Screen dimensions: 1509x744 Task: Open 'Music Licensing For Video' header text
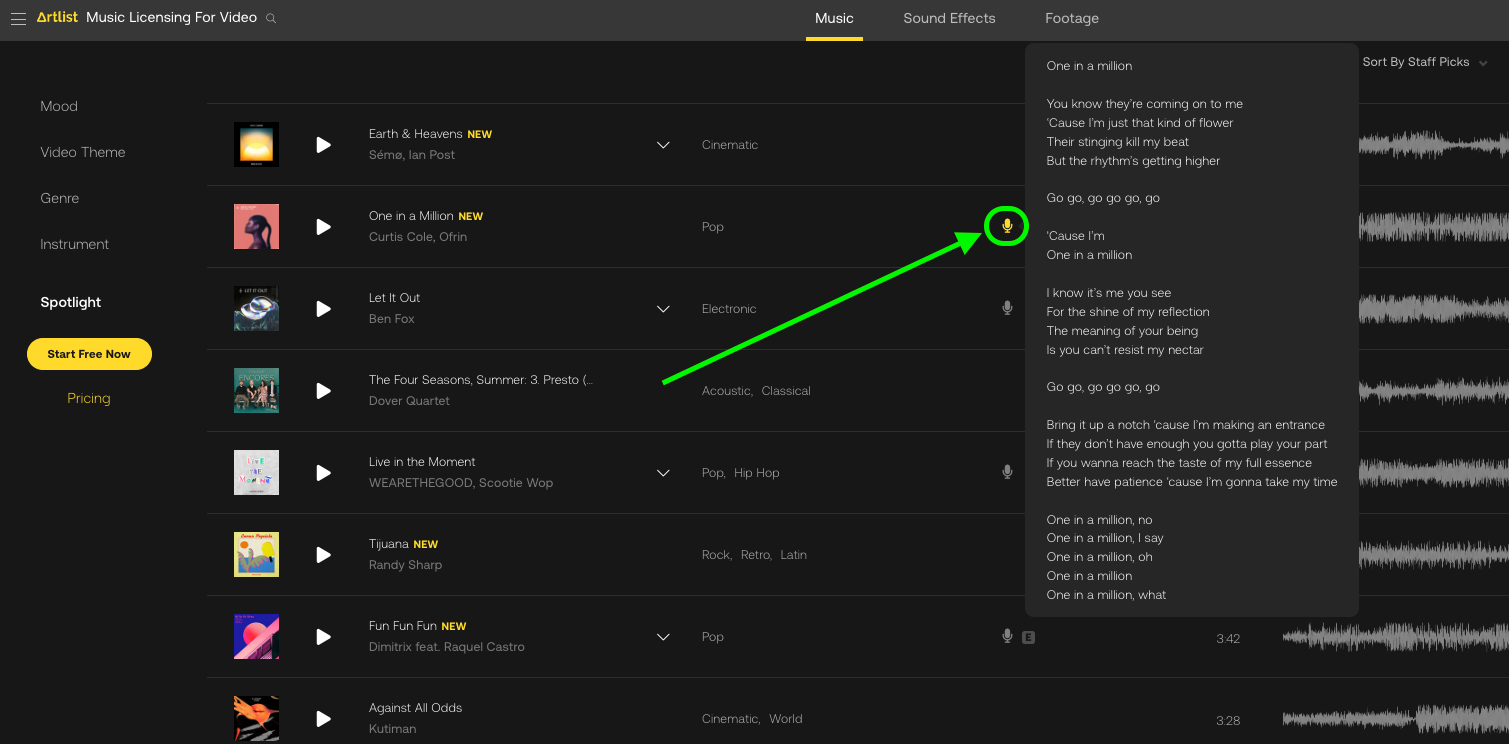click(x=172, y=18)
